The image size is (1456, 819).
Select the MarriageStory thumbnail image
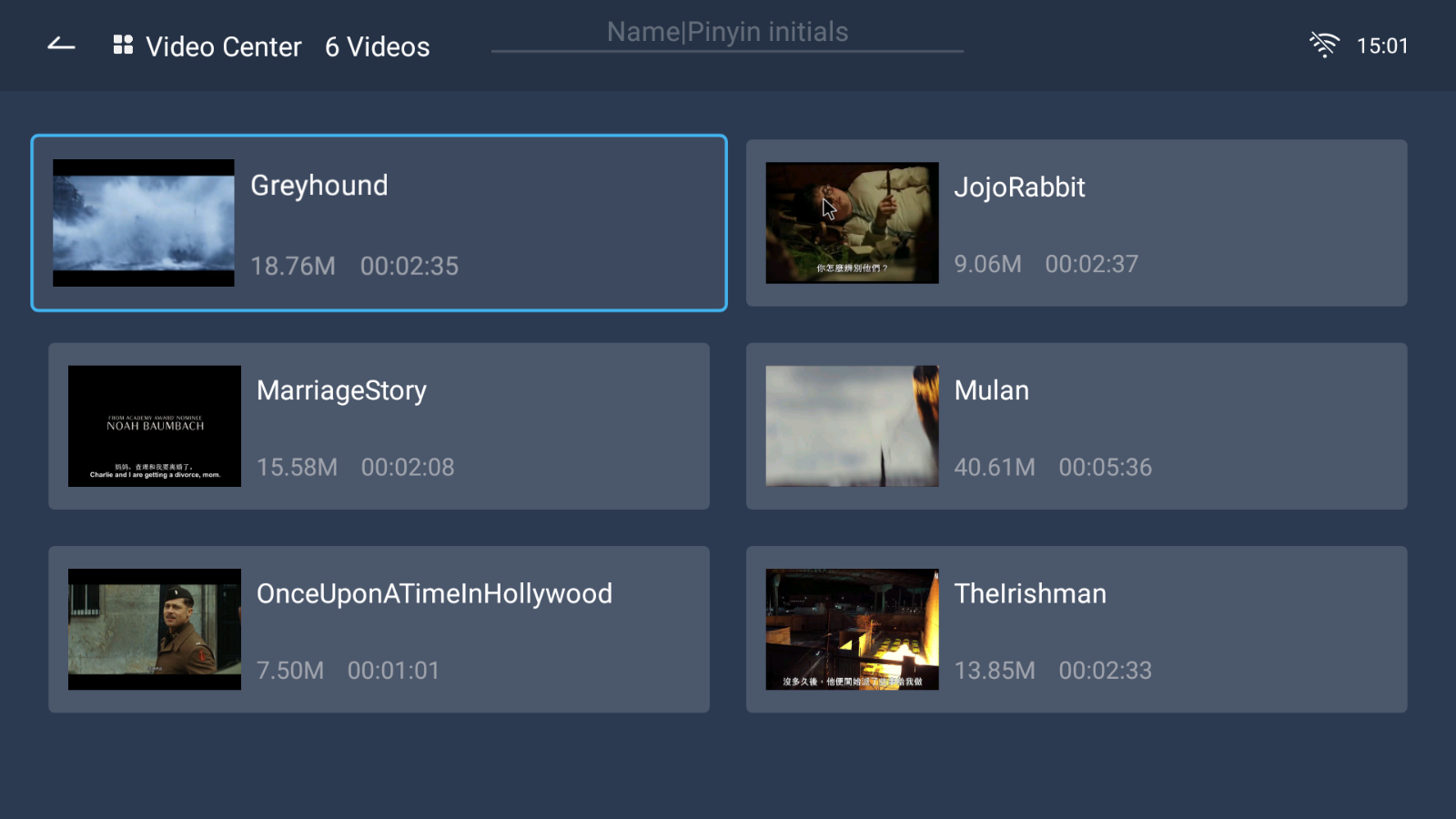click(155, 426)
